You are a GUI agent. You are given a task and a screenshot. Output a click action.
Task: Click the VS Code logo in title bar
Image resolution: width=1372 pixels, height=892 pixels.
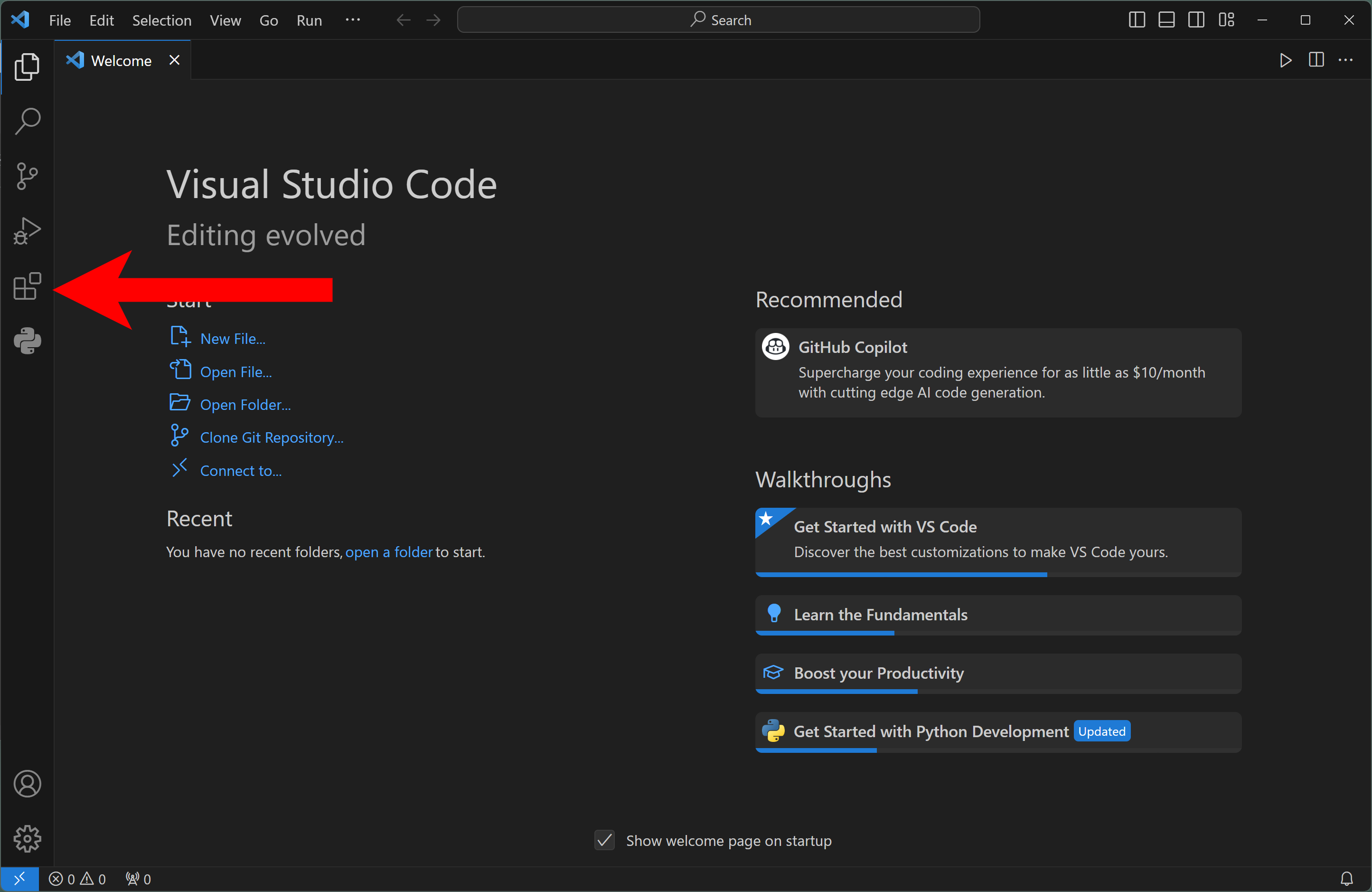pos(20,19)
